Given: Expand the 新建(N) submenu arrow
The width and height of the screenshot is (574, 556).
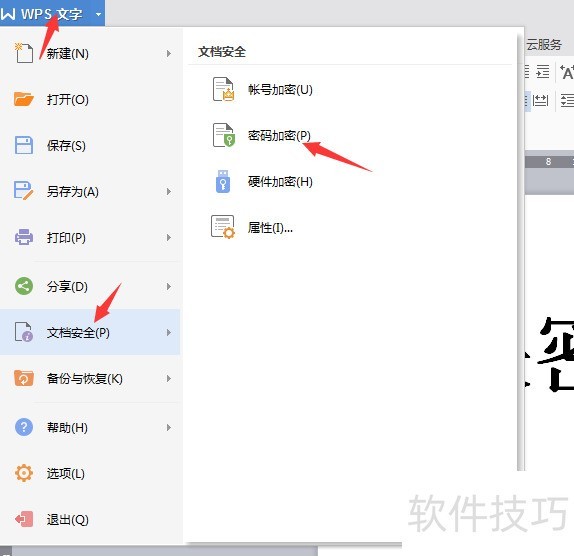Looking at the screenshot, I should tap(169, 53).
